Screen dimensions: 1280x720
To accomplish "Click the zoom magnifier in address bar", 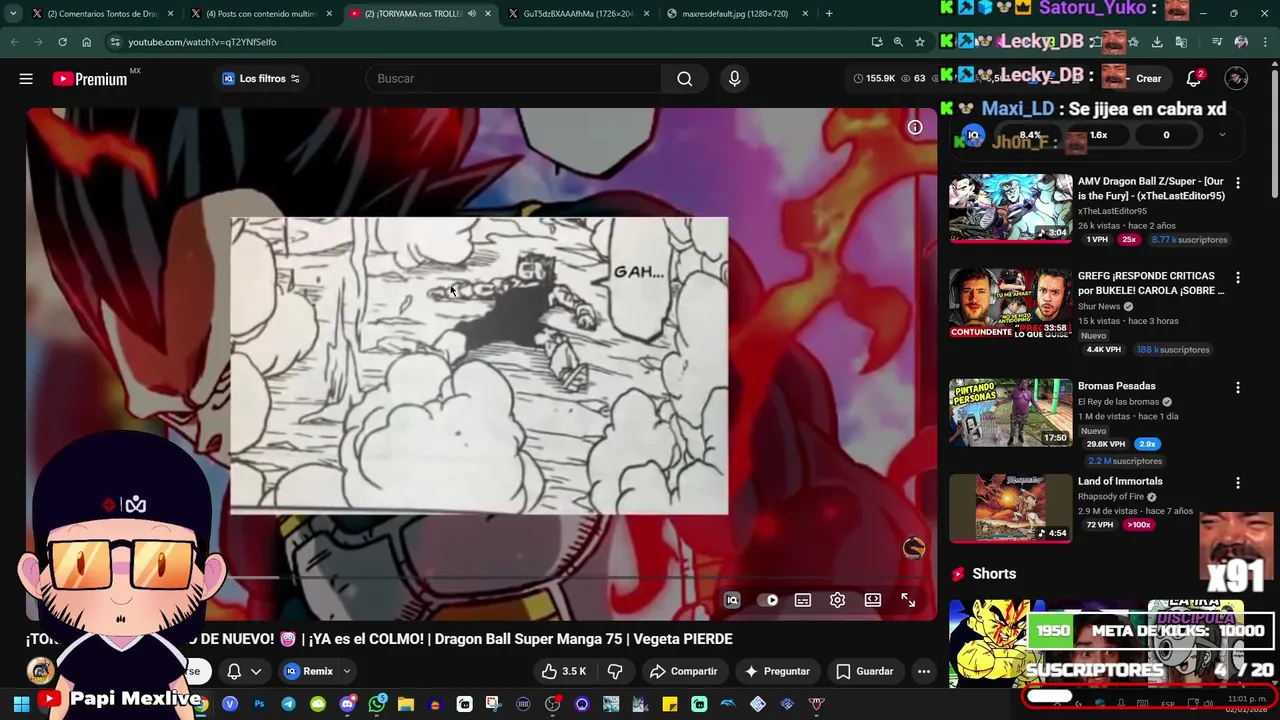I will [x=898, y=42].
